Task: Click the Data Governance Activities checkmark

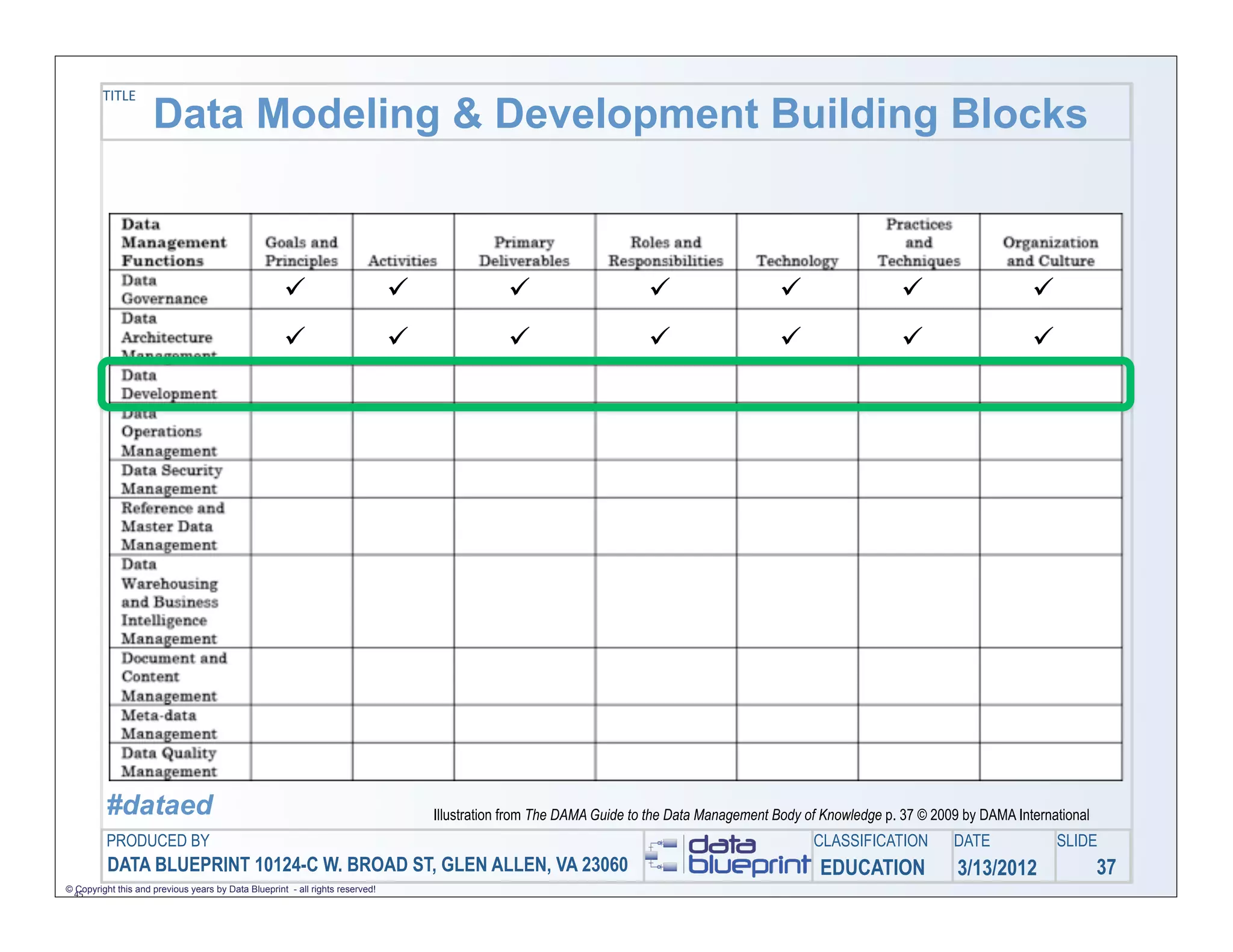Action: click(399, 286)
